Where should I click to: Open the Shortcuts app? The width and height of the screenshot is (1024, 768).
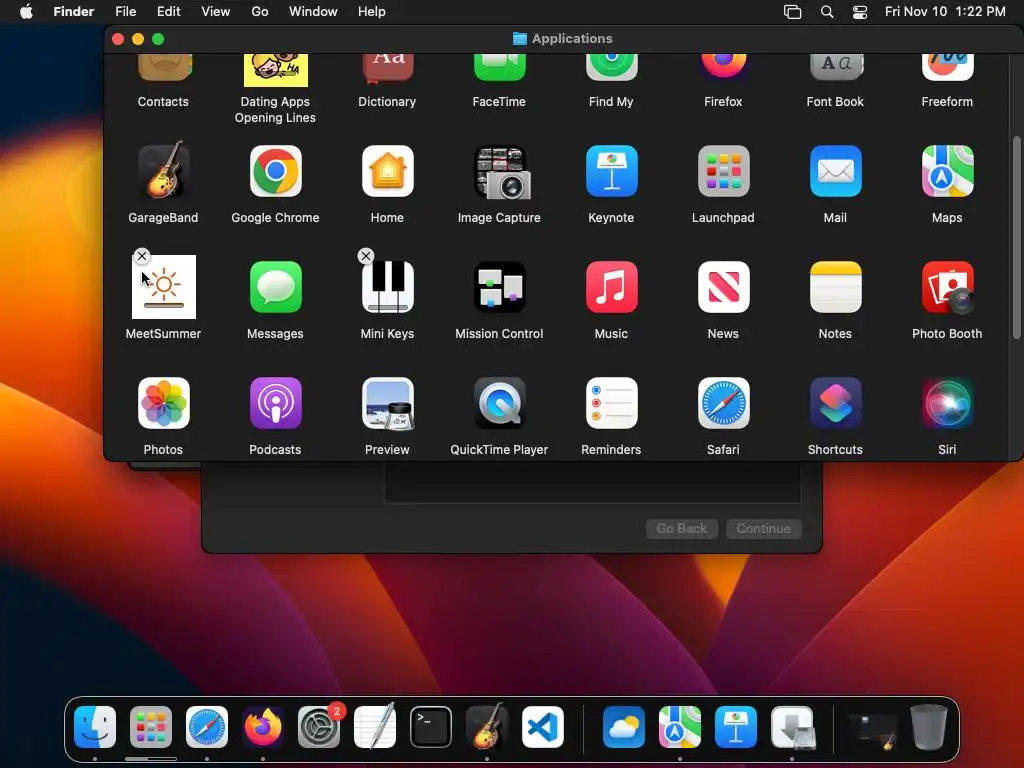pos(835,403)
